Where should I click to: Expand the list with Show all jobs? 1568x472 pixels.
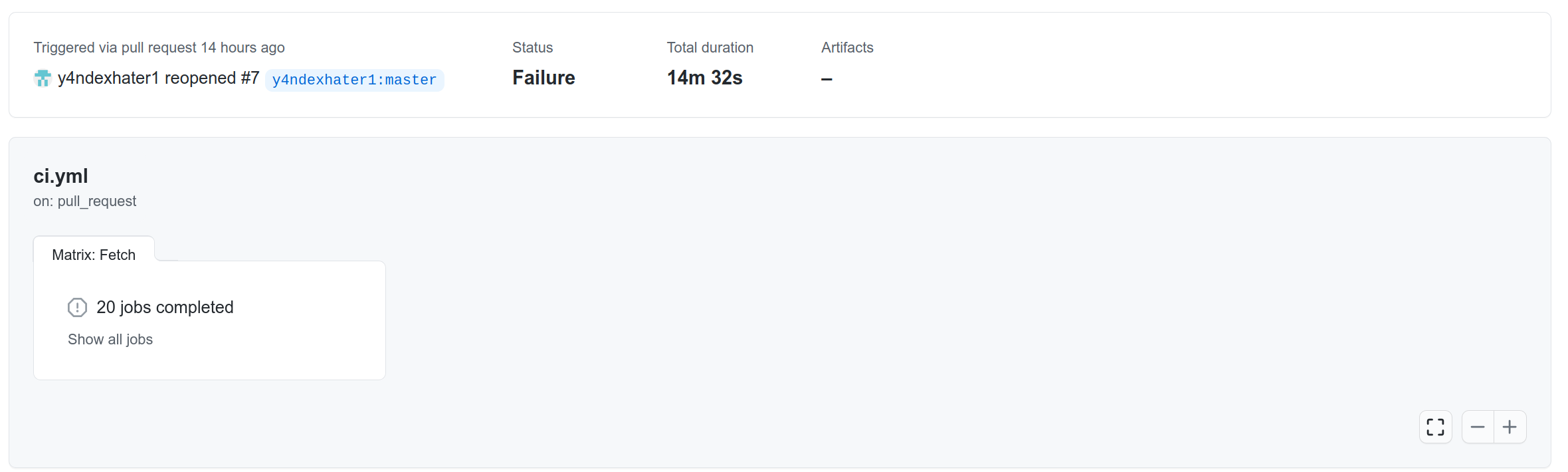[x=110, y=339]
